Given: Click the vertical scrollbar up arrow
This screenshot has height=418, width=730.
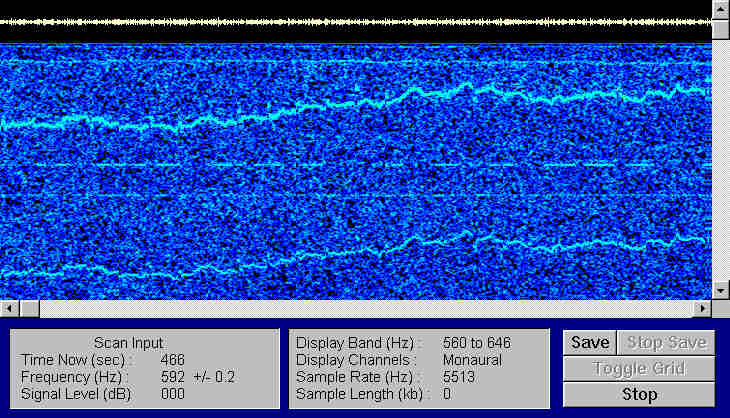Looking at the screenshot, I should point(721,9).
